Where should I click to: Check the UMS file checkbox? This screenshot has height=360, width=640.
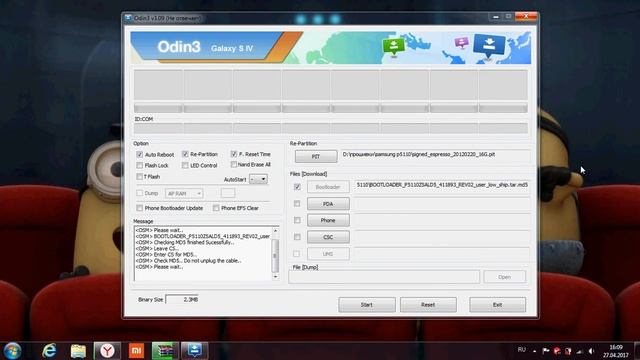297,254
